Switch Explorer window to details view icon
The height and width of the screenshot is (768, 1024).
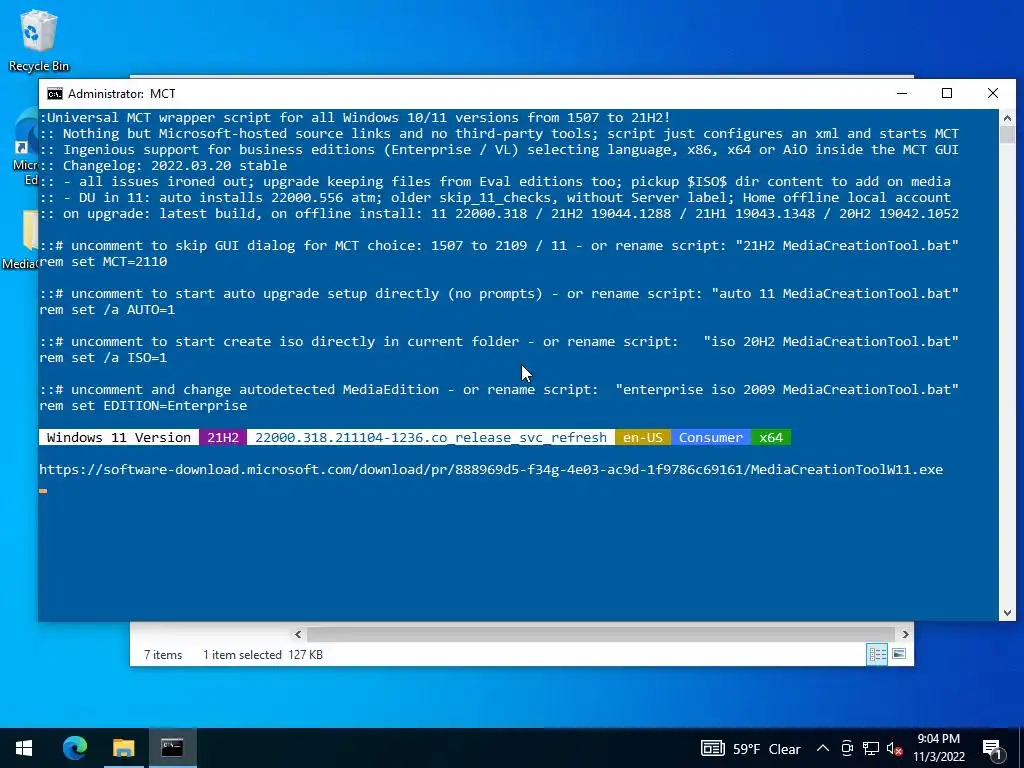point(876,654)
